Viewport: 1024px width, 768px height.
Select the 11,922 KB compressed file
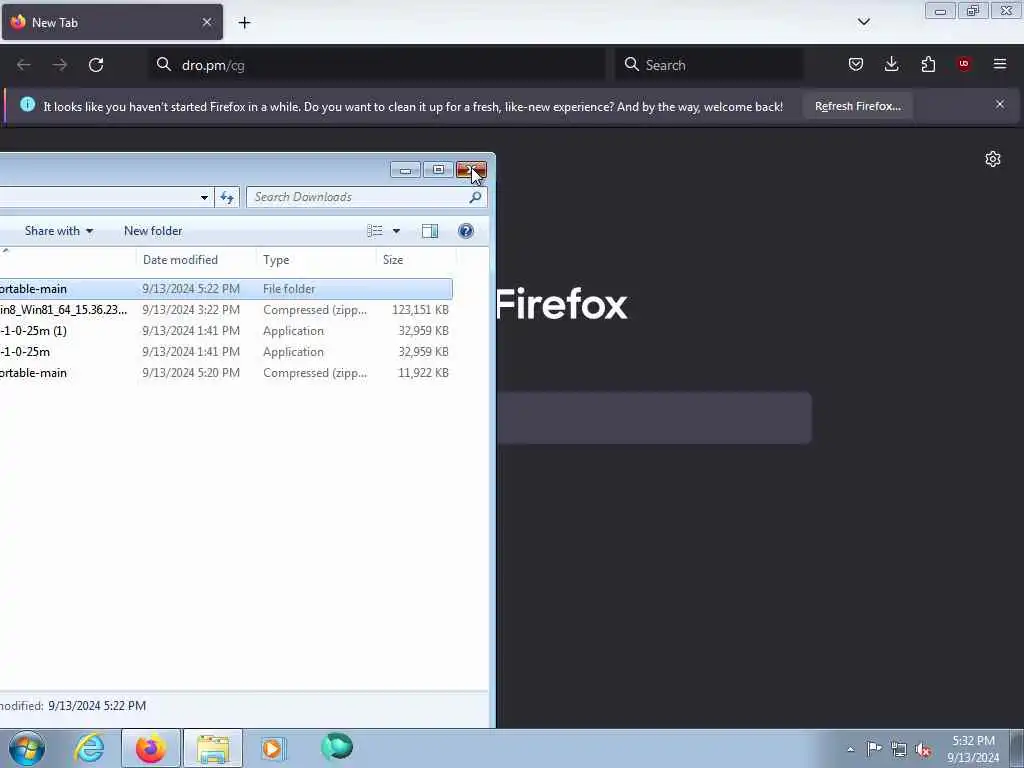(226, 373)
